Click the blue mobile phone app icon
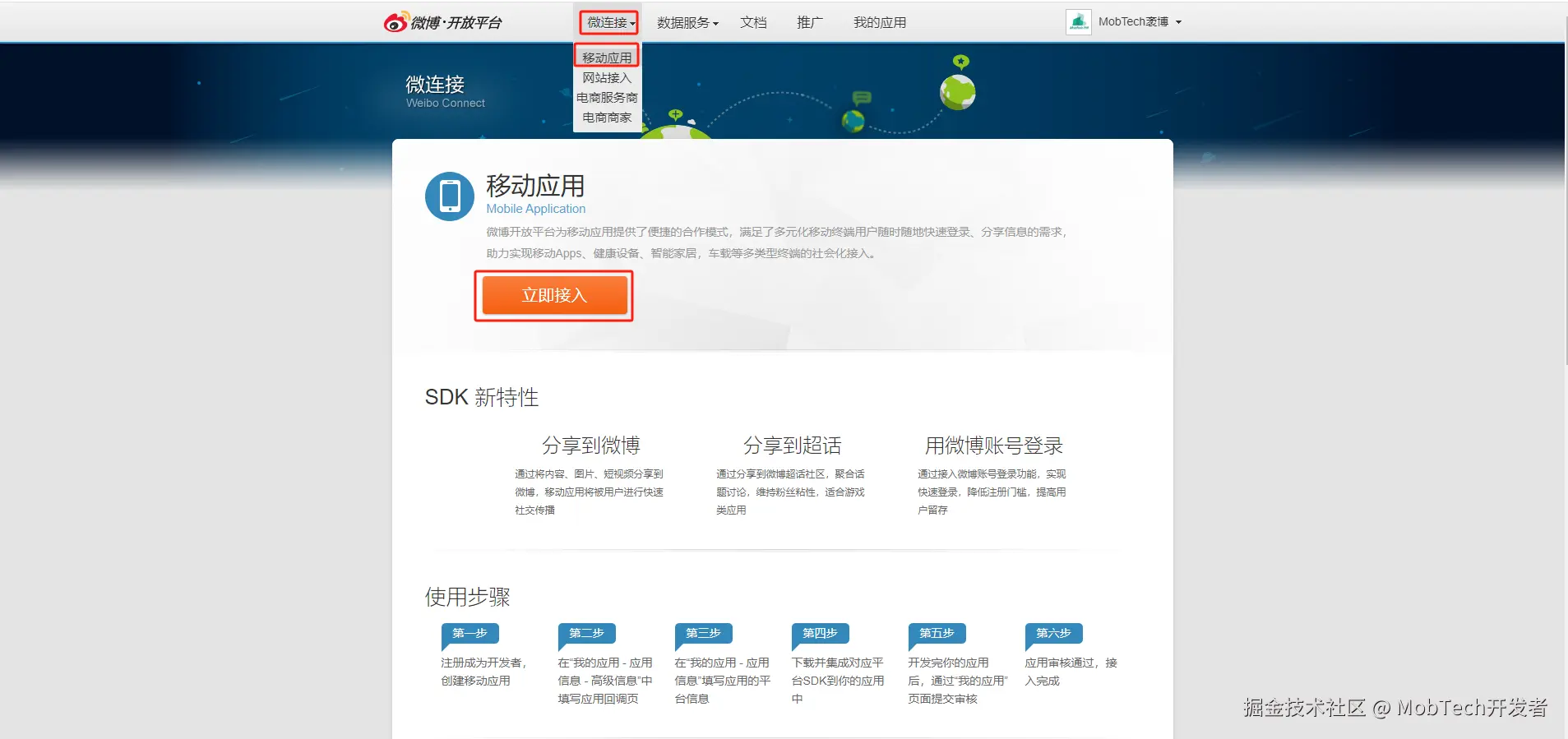This screenshot has width=1568, height=739. point(450,196)
